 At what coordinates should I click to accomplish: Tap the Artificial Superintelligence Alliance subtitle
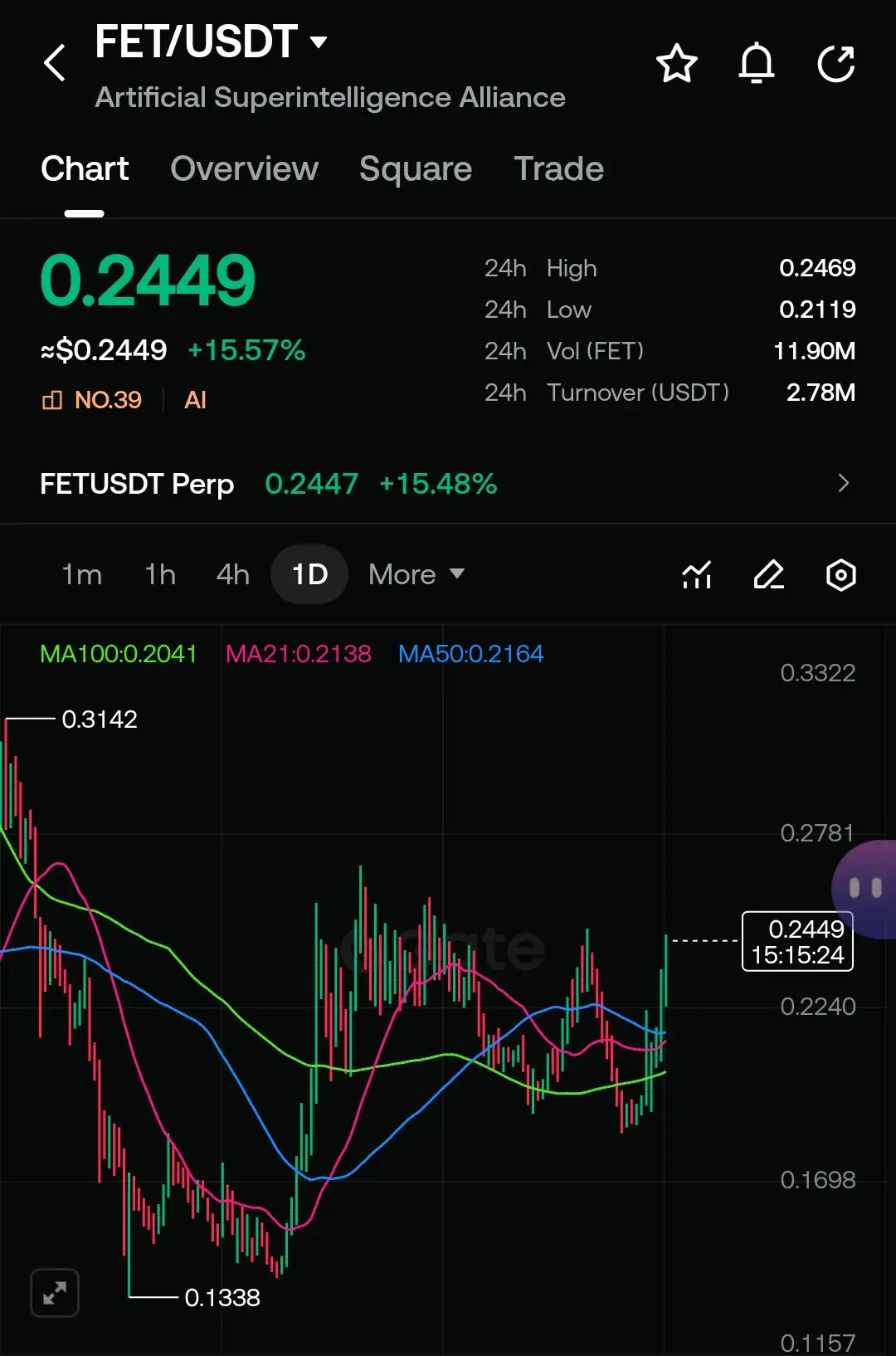click(330, 98)
